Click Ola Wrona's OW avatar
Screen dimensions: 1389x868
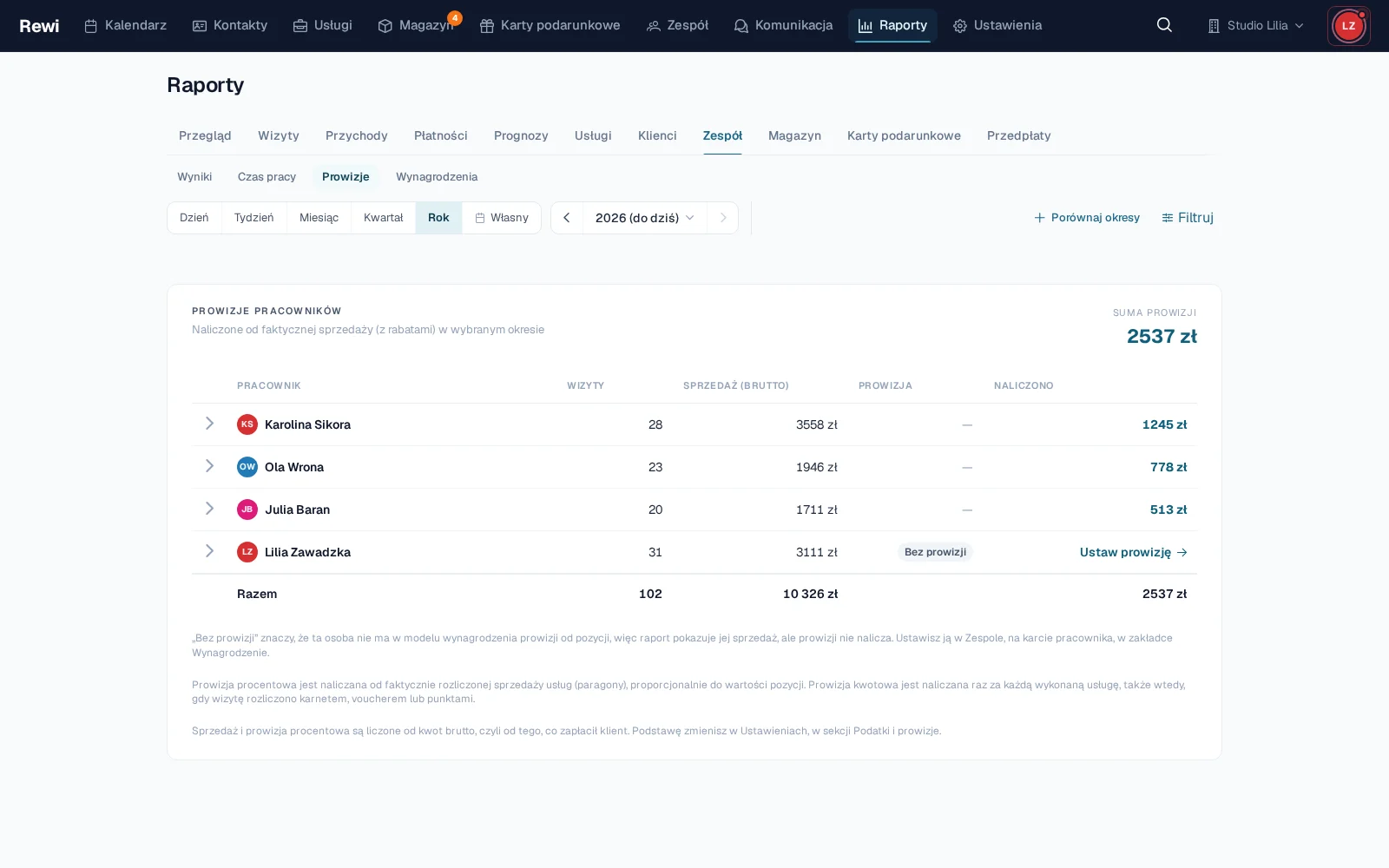point(247,467)
